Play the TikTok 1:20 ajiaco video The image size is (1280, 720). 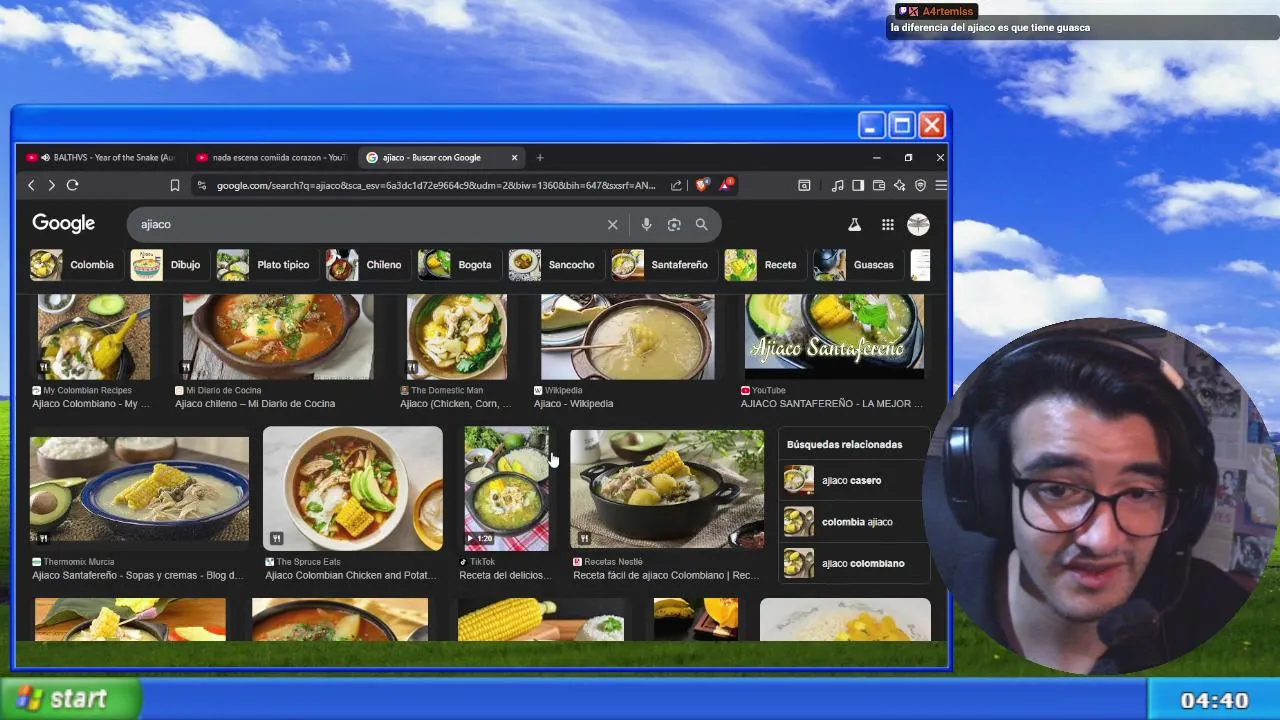pos(506,489)
